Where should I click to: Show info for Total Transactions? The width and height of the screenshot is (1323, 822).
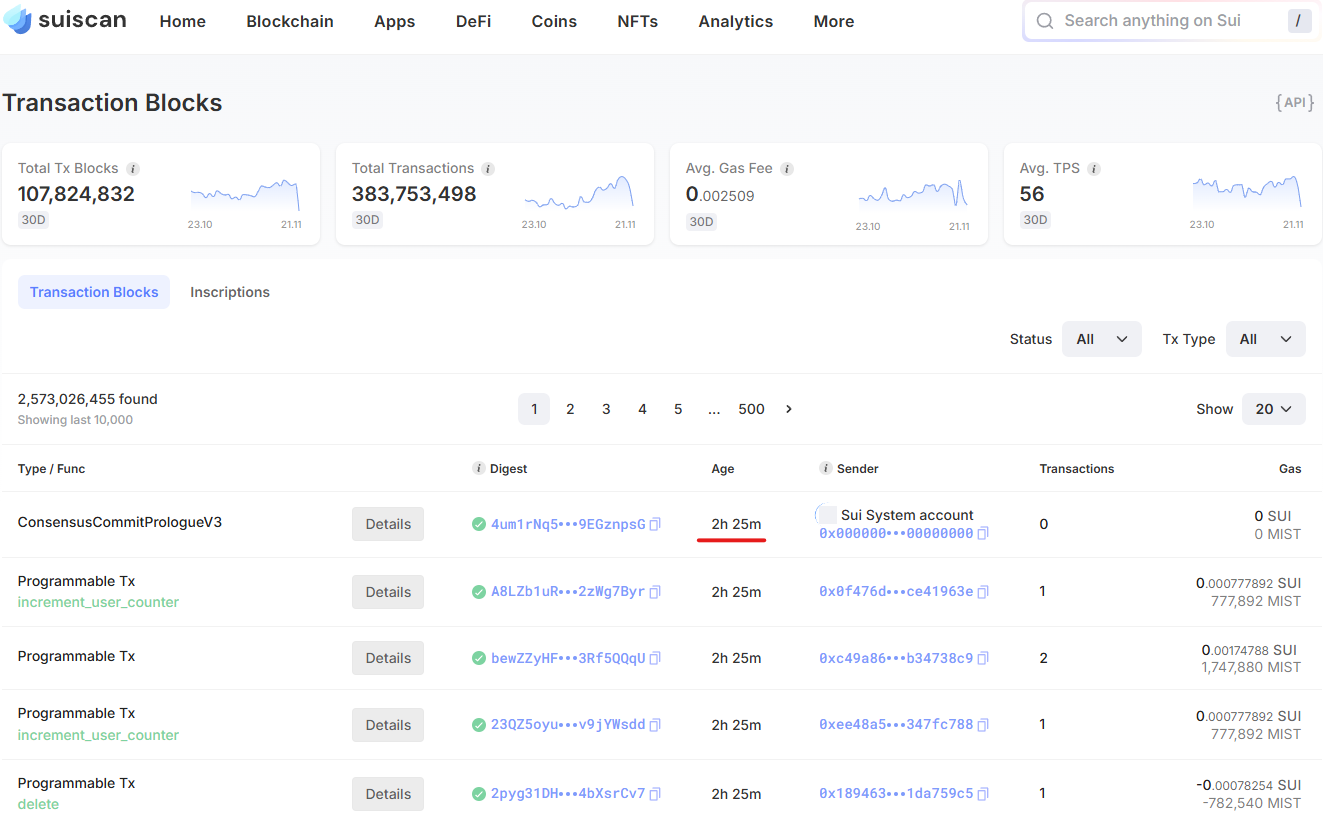pyautogui.click(x=488, y=169)
